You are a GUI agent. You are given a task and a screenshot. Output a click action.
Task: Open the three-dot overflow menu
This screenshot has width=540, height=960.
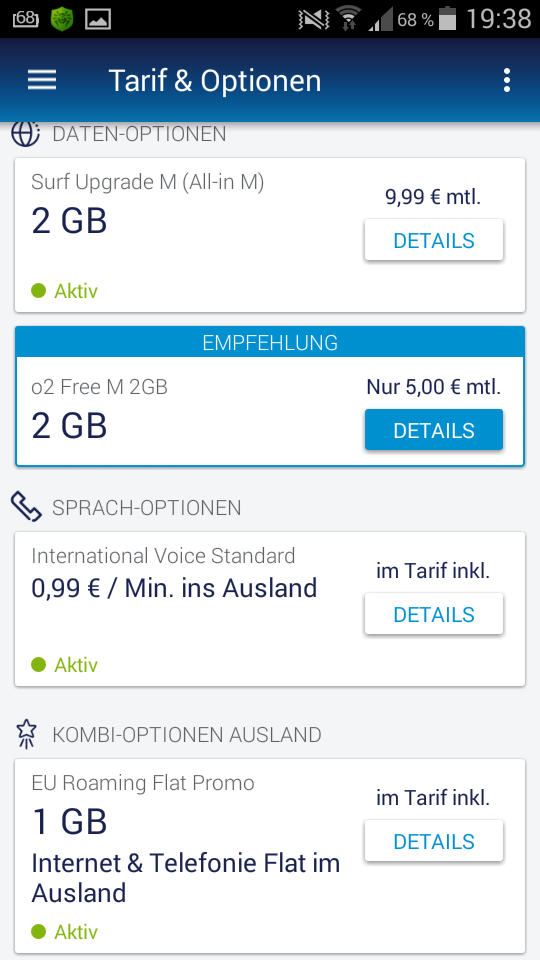click(x=506, y=80)
